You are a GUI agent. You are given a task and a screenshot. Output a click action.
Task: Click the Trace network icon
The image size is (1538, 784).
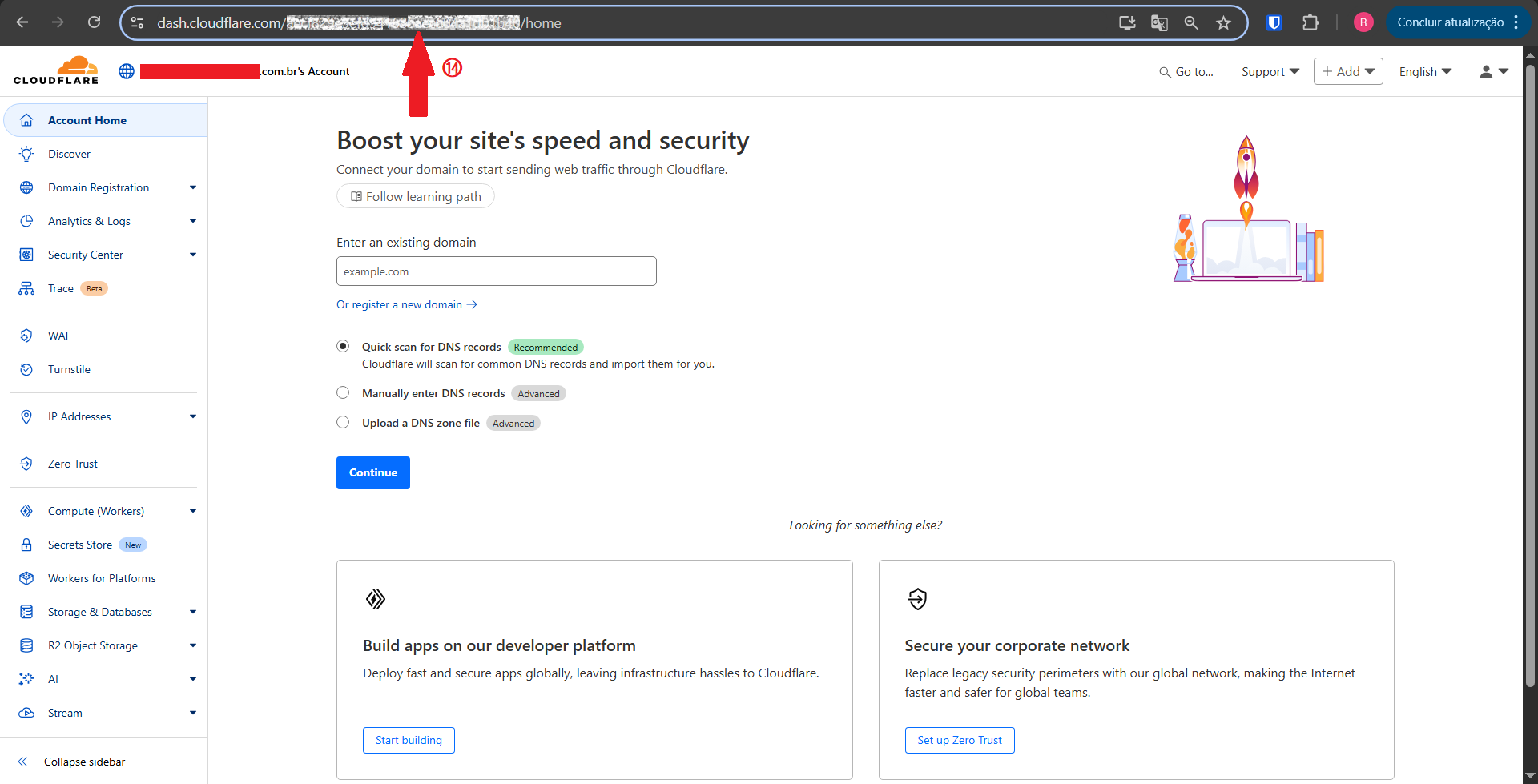[x=26, y=288]
